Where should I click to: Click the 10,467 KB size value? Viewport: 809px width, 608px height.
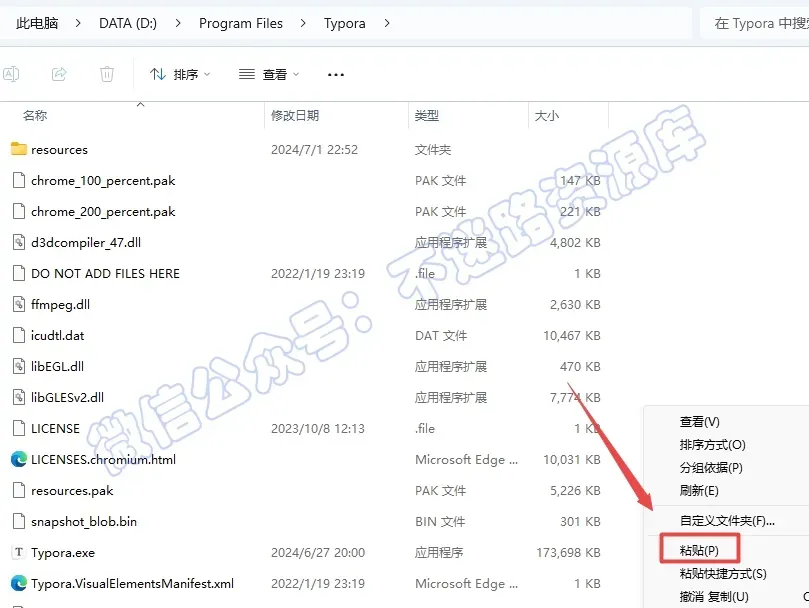coord(572,336)
